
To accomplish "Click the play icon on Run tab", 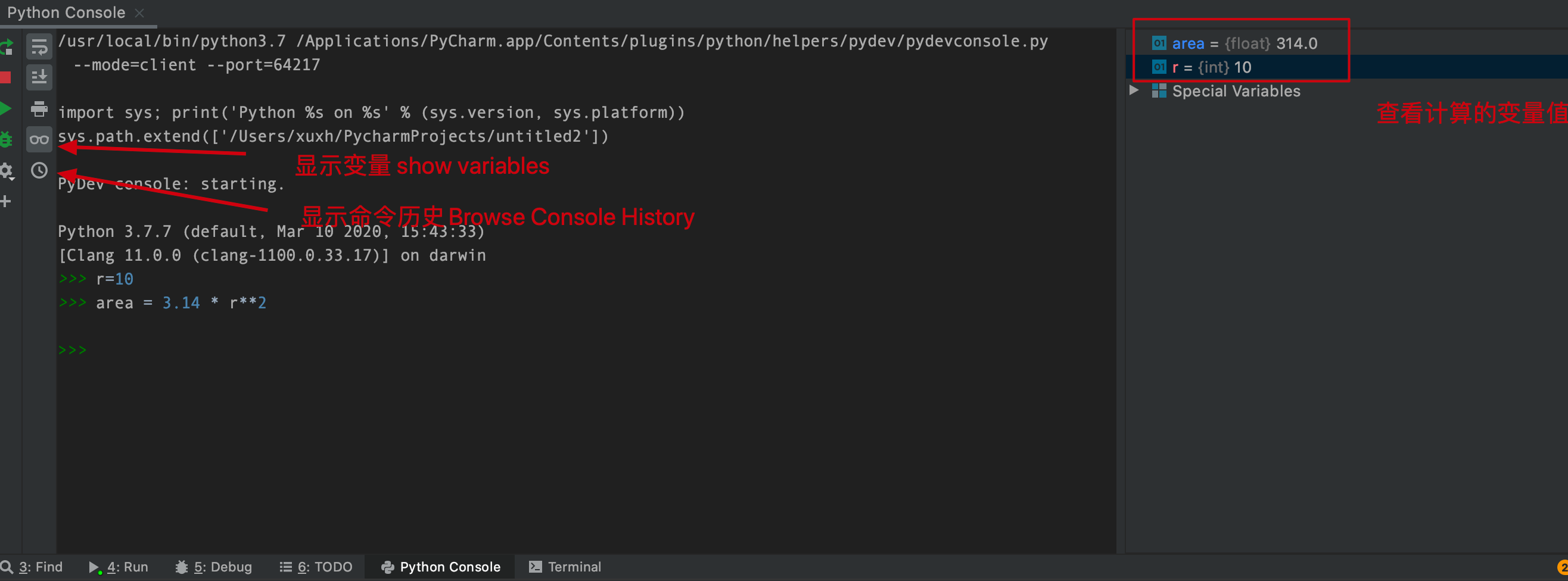I will click(94, 568).
